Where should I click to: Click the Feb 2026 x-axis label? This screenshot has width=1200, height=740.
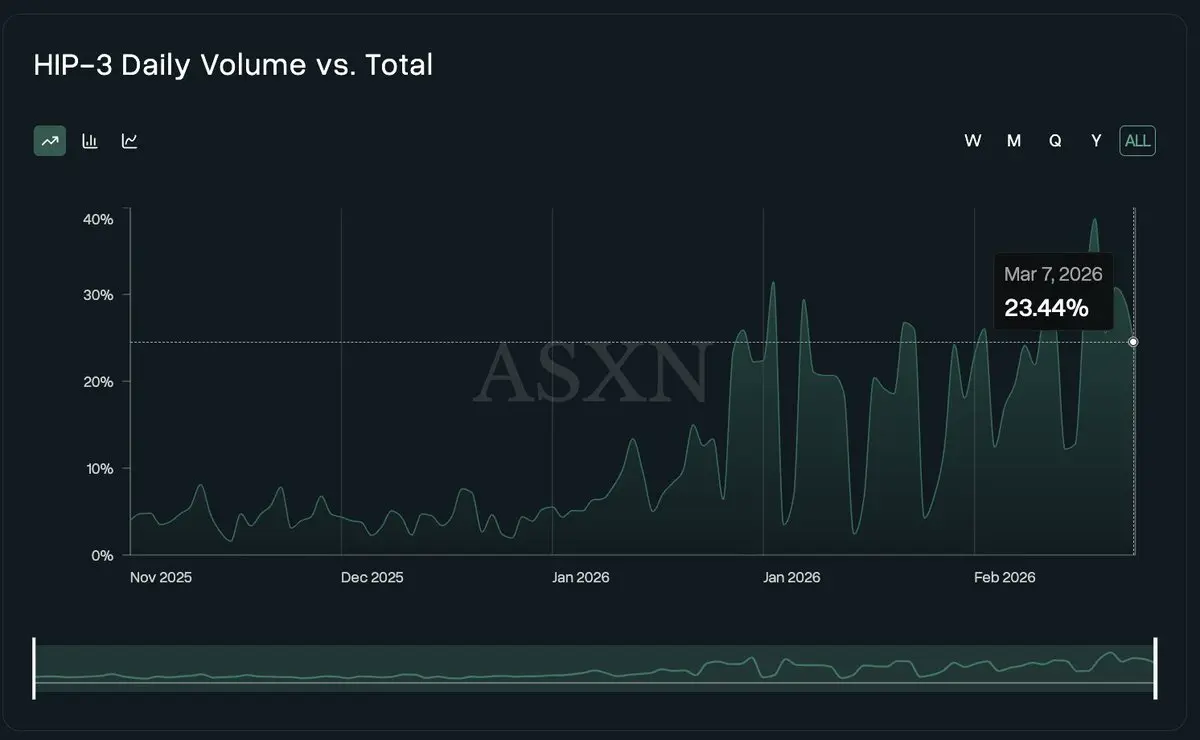coord(1005,578)
